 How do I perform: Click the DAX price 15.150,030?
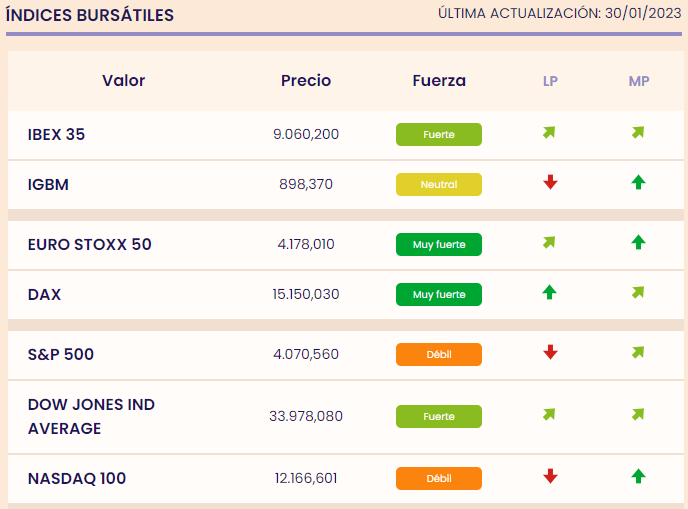306,295
